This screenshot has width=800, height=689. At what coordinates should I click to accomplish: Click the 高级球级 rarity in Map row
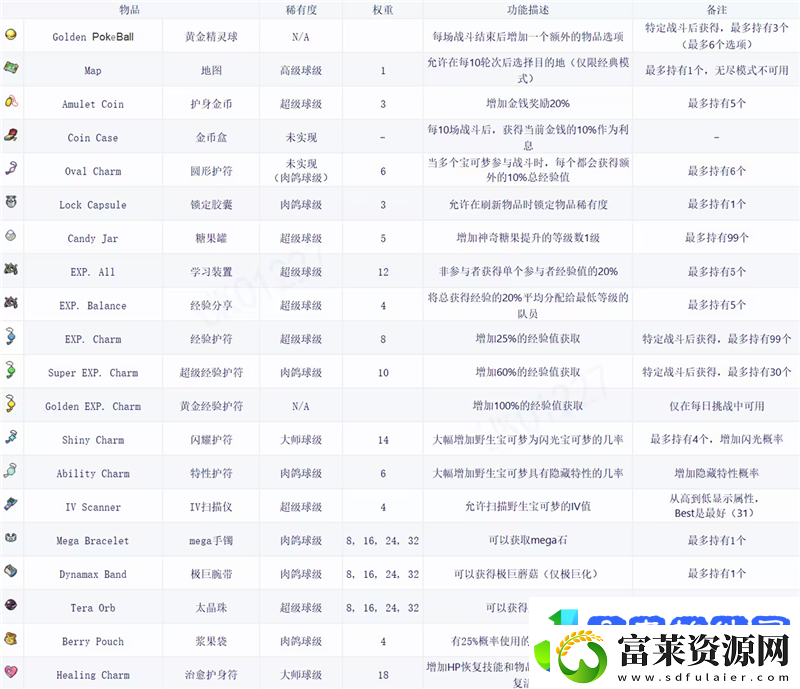301,70
